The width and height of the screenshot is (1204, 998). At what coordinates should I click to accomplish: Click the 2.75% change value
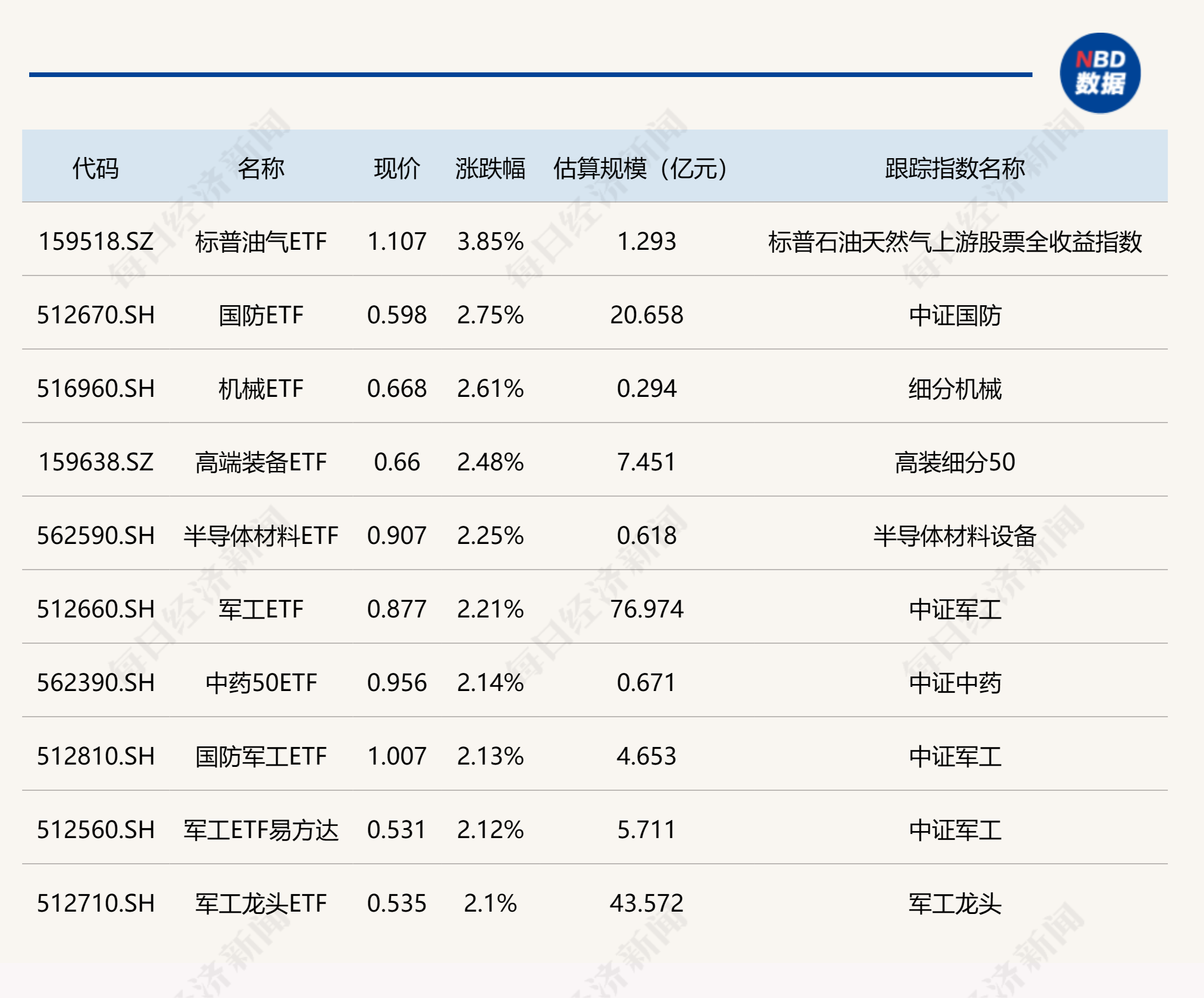coord(490,315)
